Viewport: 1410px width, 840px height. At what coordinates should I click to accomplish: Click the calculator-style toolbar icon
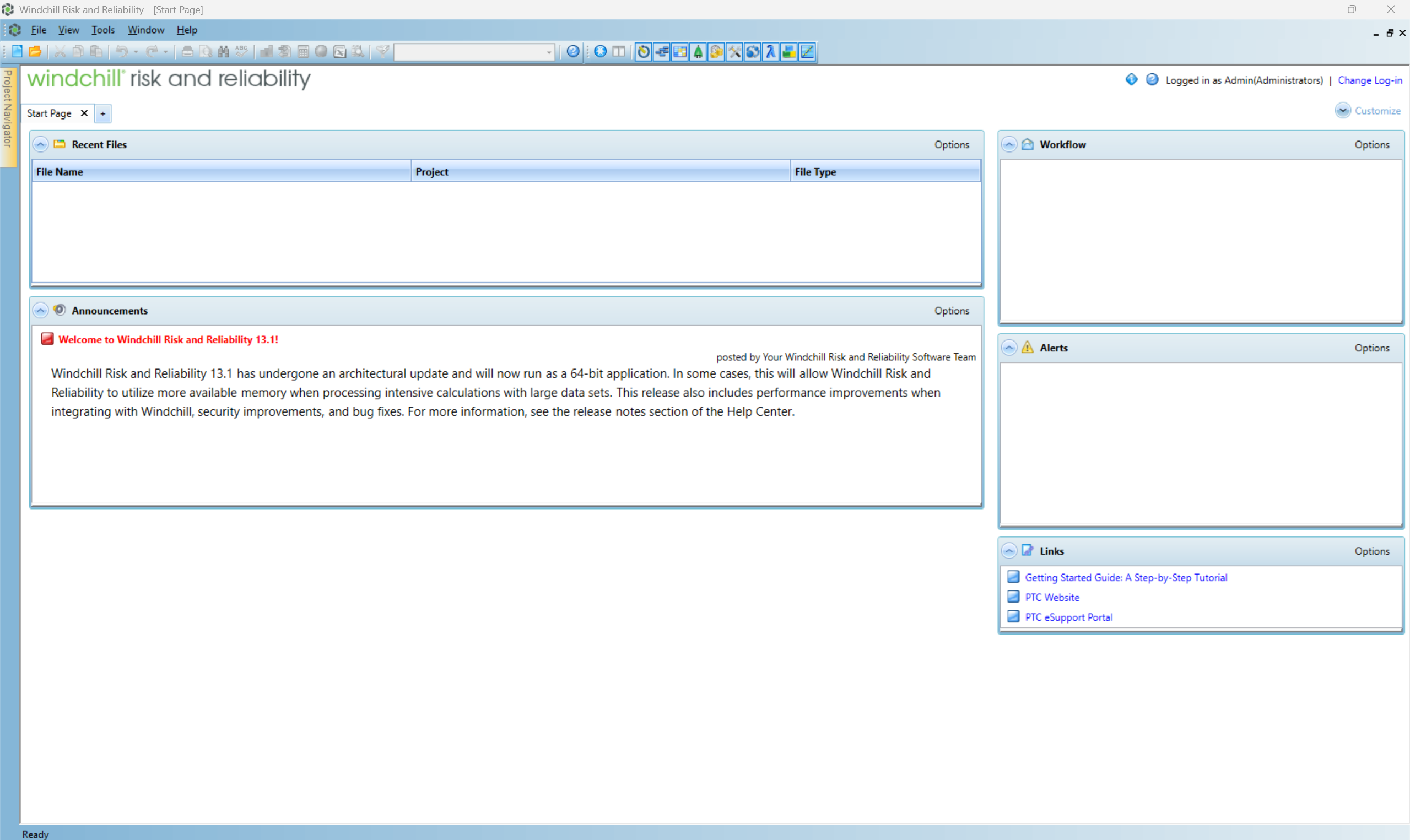(304, 52)
